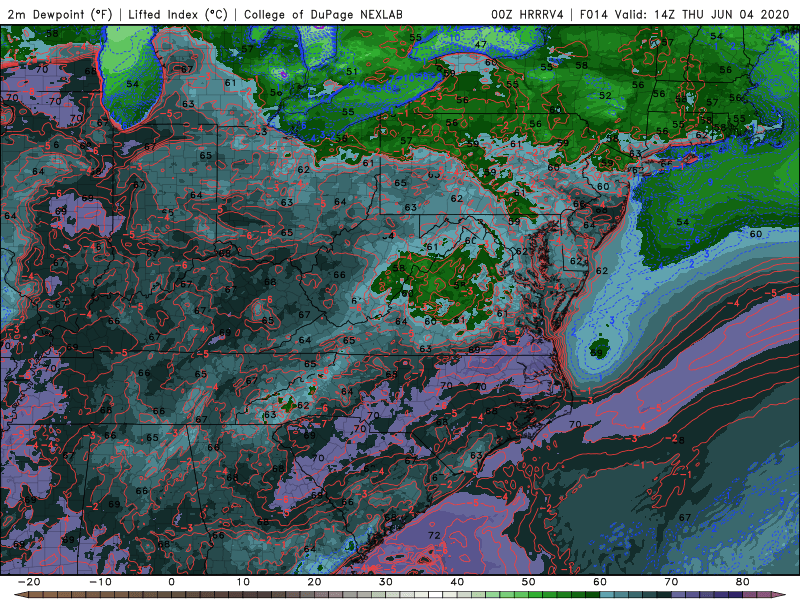Click the 50 label on the color scale
The image size is (800, 600).
pos(529,582)
